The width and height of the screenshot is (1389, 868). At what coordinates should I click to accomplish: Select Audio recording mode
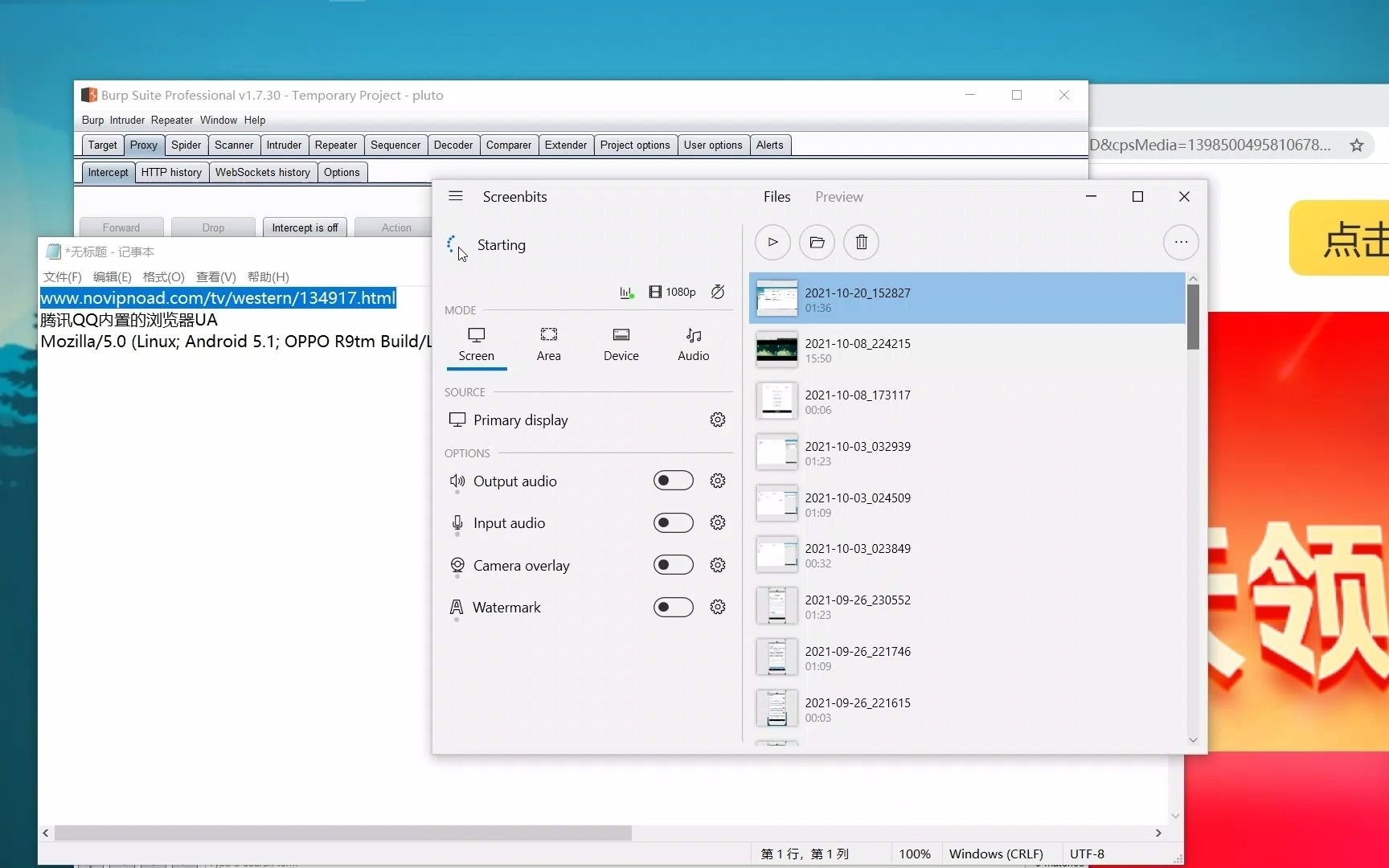tap(694, 346)
